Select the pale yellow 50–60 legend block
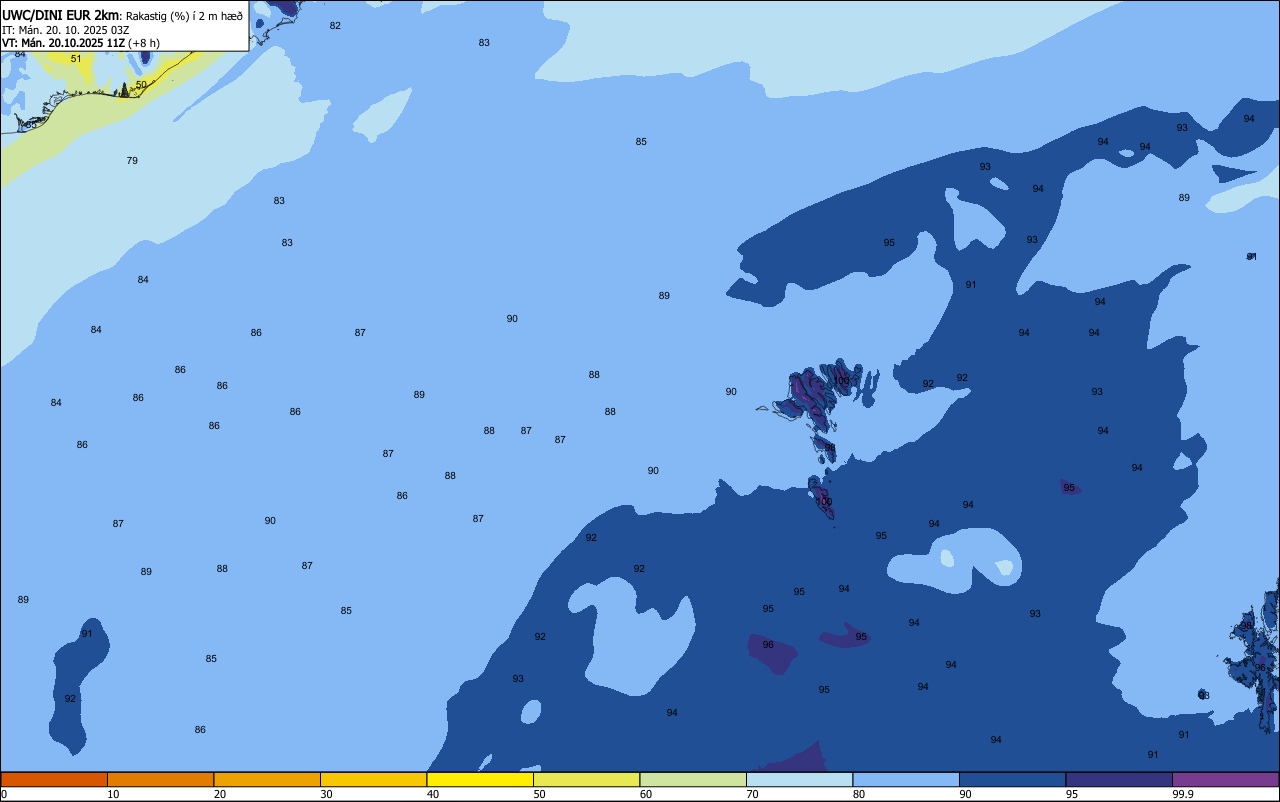The width and height of the screenshot is (1280, 802). tap(586, 779)
